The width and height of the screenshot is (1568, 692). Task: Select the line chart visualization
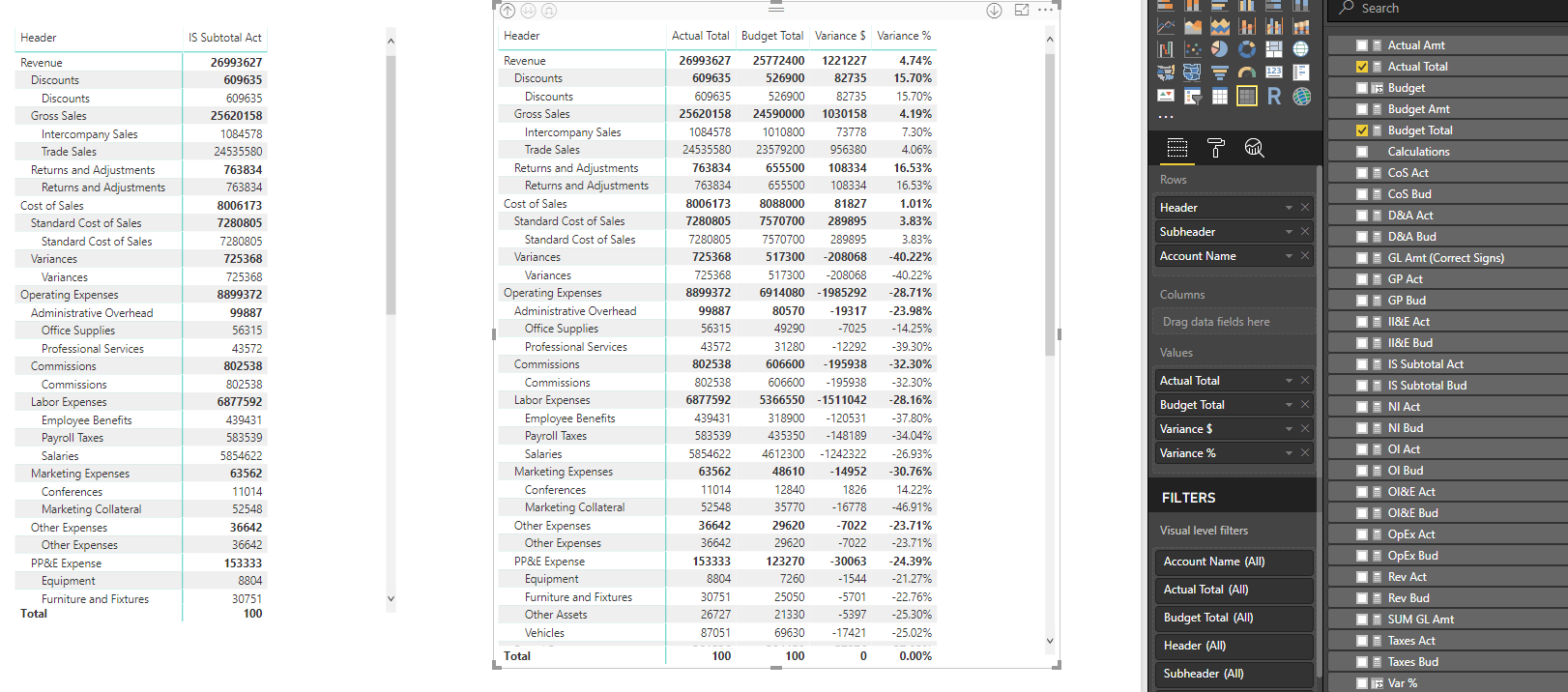click(x=1166, y=26)
